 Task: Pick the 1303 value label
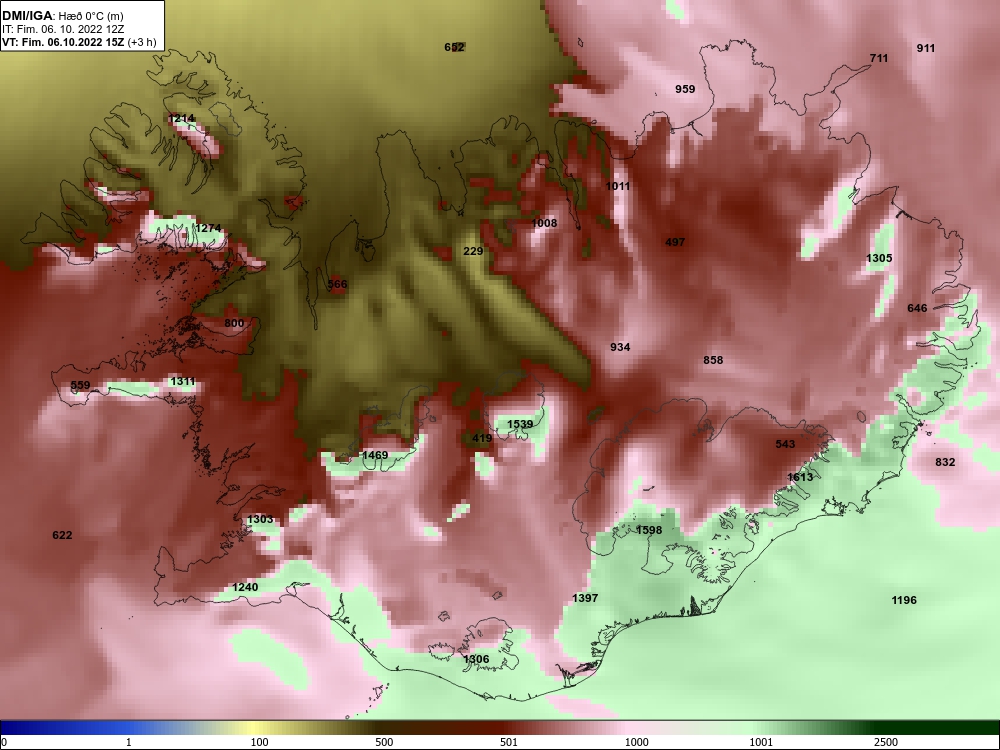(x=260, y=519)
